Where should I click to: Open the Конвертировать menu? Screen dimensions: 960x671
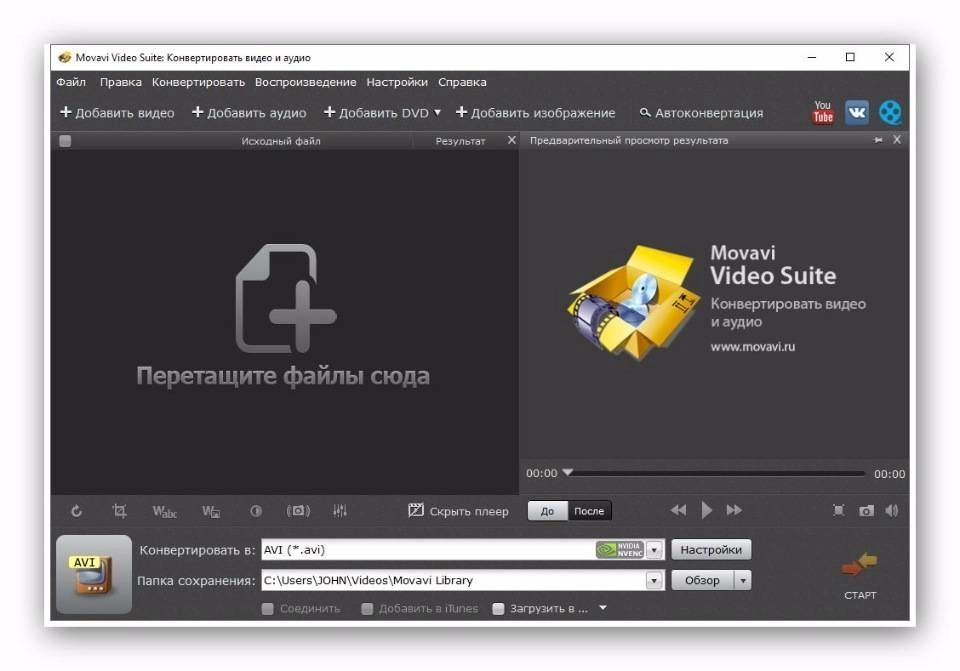point(198,82)
